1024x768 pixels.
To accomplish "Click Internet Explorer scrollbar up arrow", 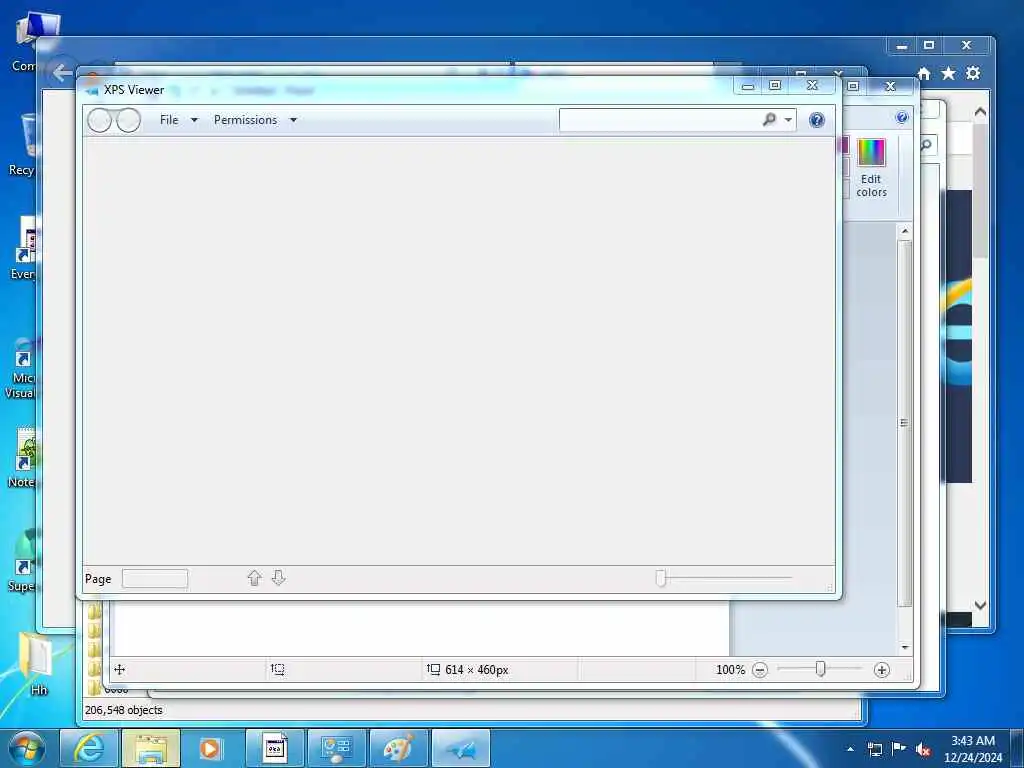I will (x=980, y=112).
